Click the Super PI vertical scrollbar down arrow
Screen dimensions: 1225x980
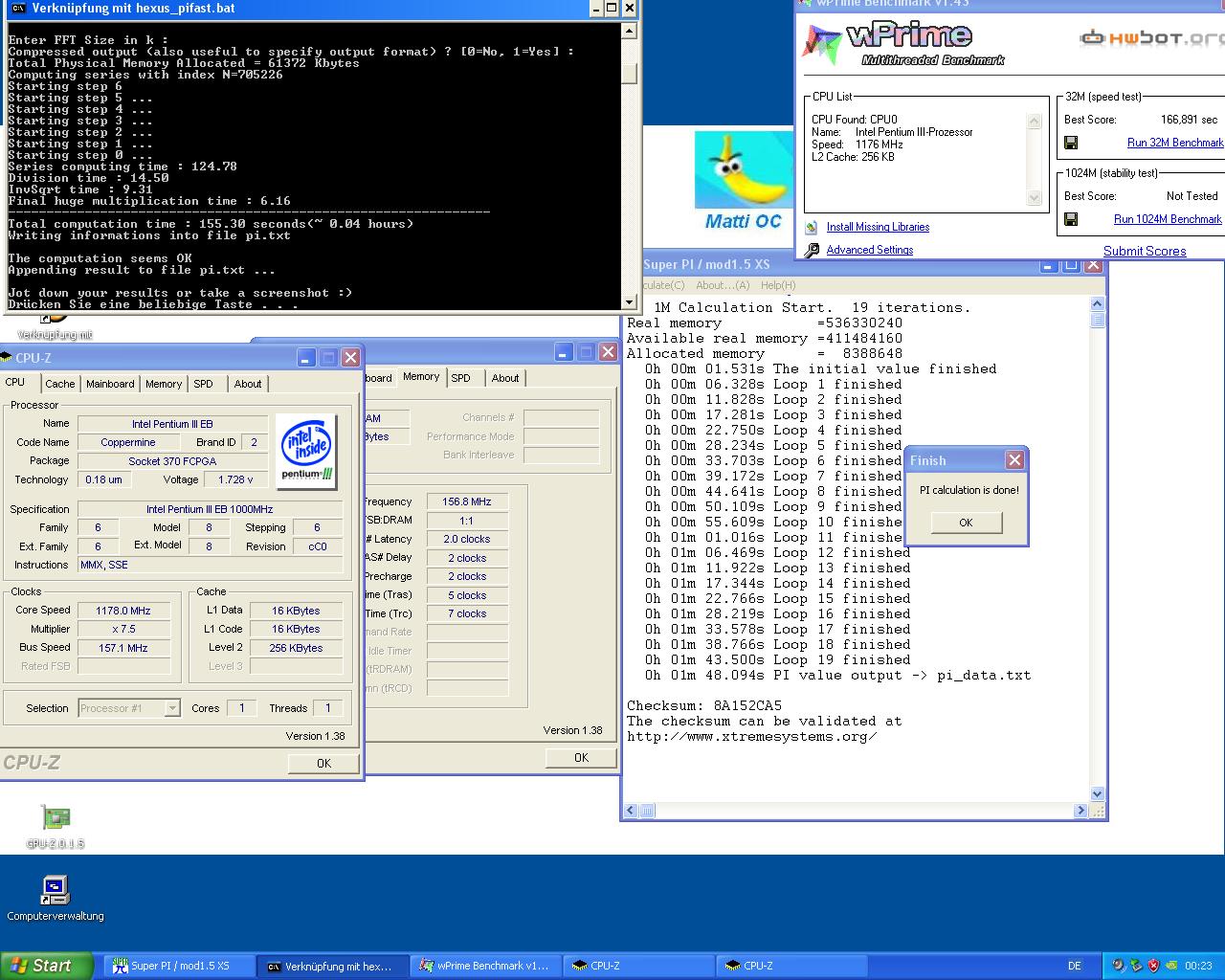point(1098,793)
